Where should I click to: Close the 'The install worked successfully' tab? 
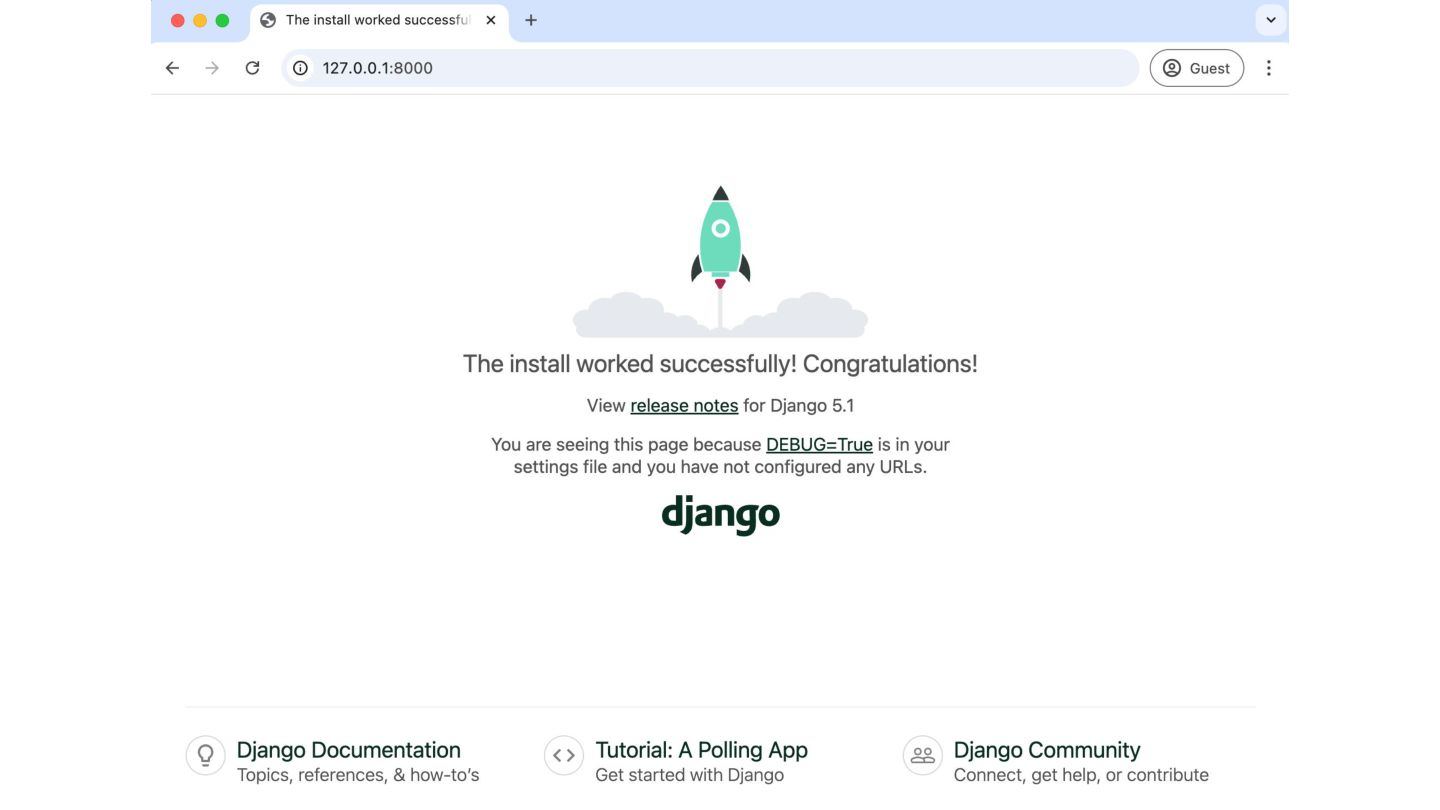[491, 20]
